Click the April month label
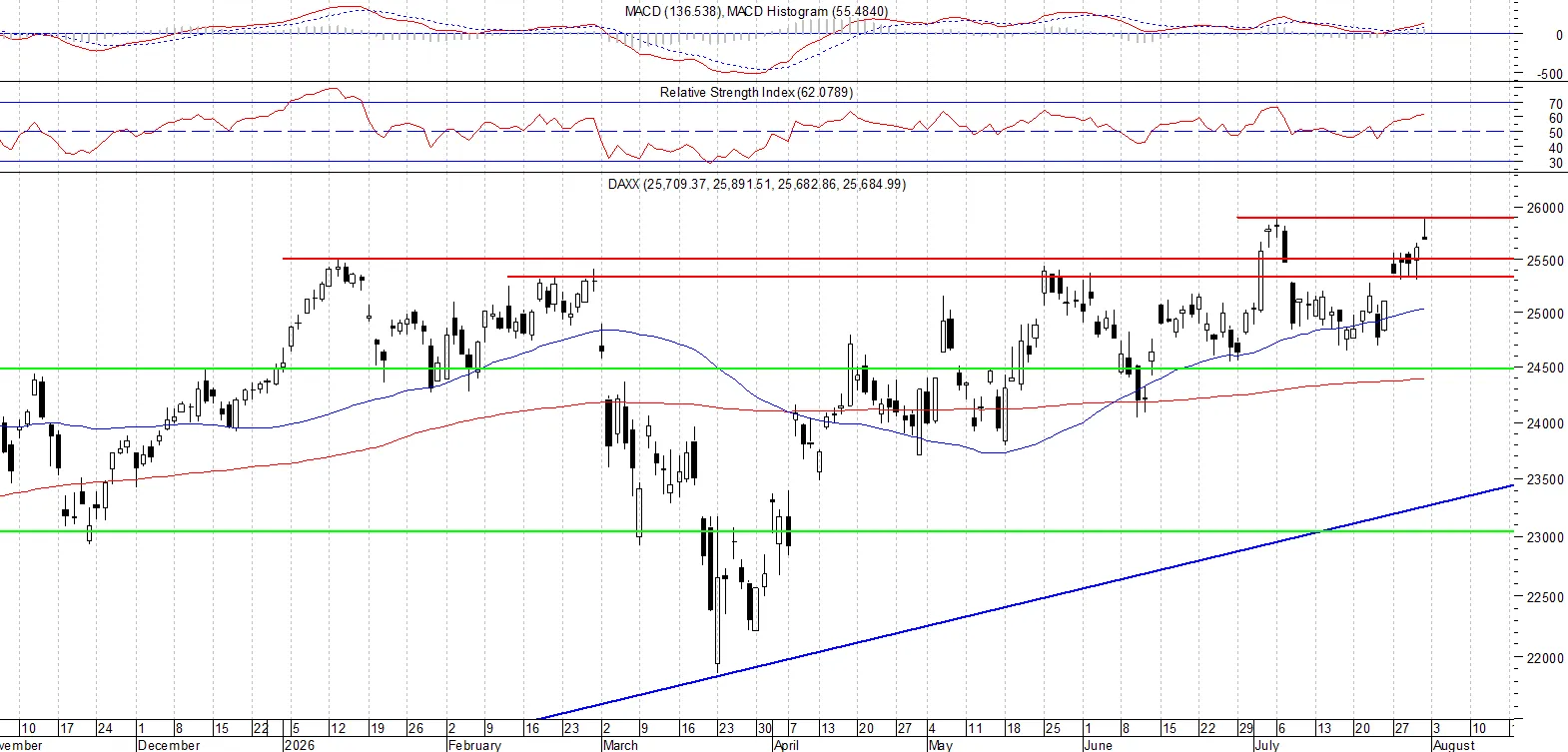Image resolution: width=1568 pixels, height=752 pixels. [x=787, y=745]
